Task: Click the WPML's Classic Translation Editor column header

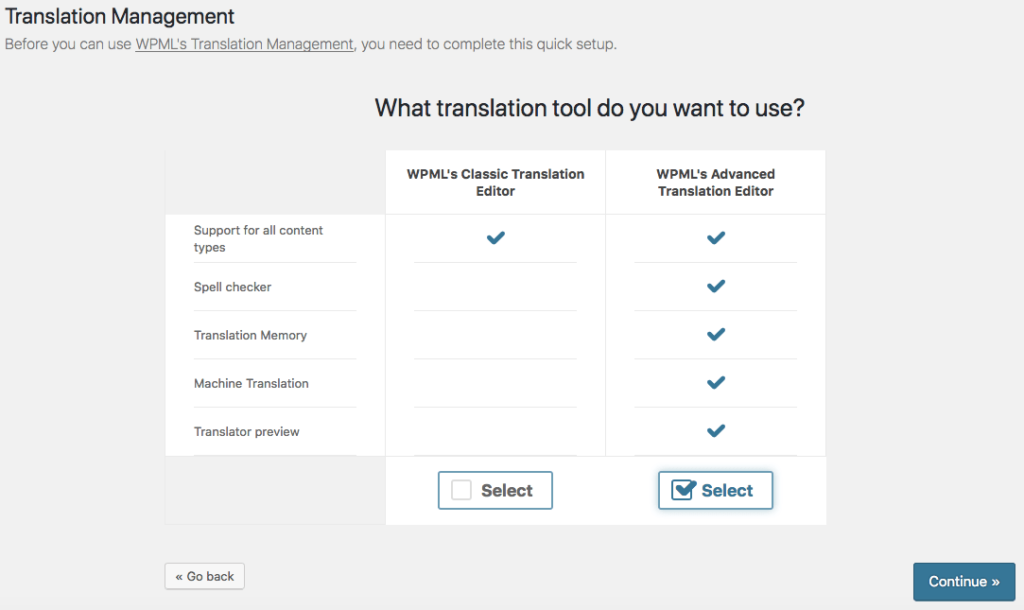Action: coord(495,182)
